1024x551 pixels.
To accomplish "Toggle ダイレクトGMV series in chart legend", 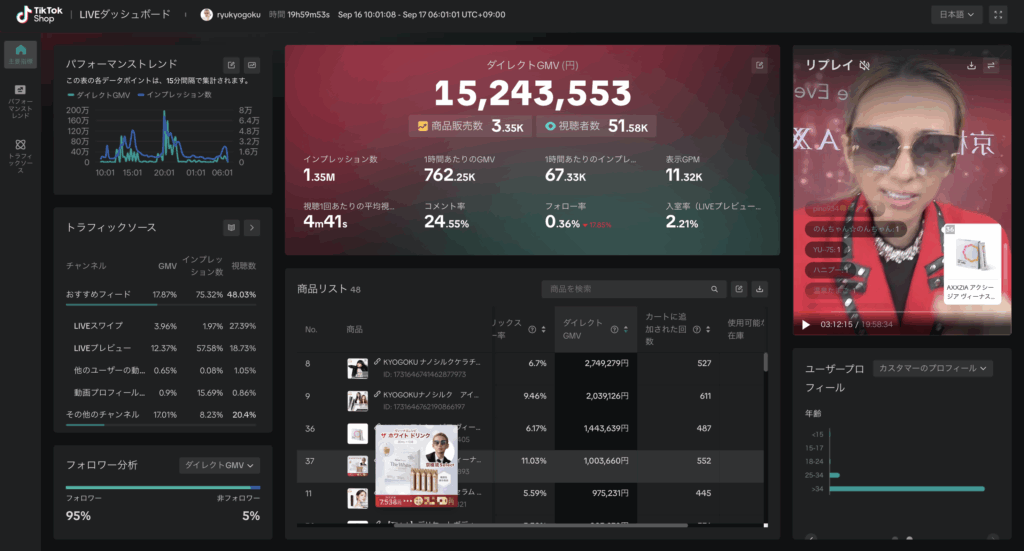I will (x=102, y=94).
